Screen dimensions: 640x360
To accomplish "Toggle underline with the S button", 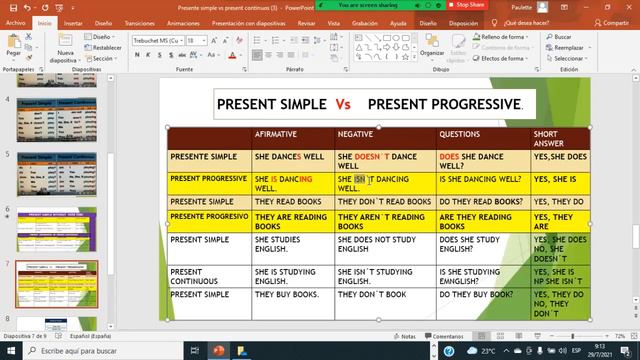I will [x=160, y=55].
